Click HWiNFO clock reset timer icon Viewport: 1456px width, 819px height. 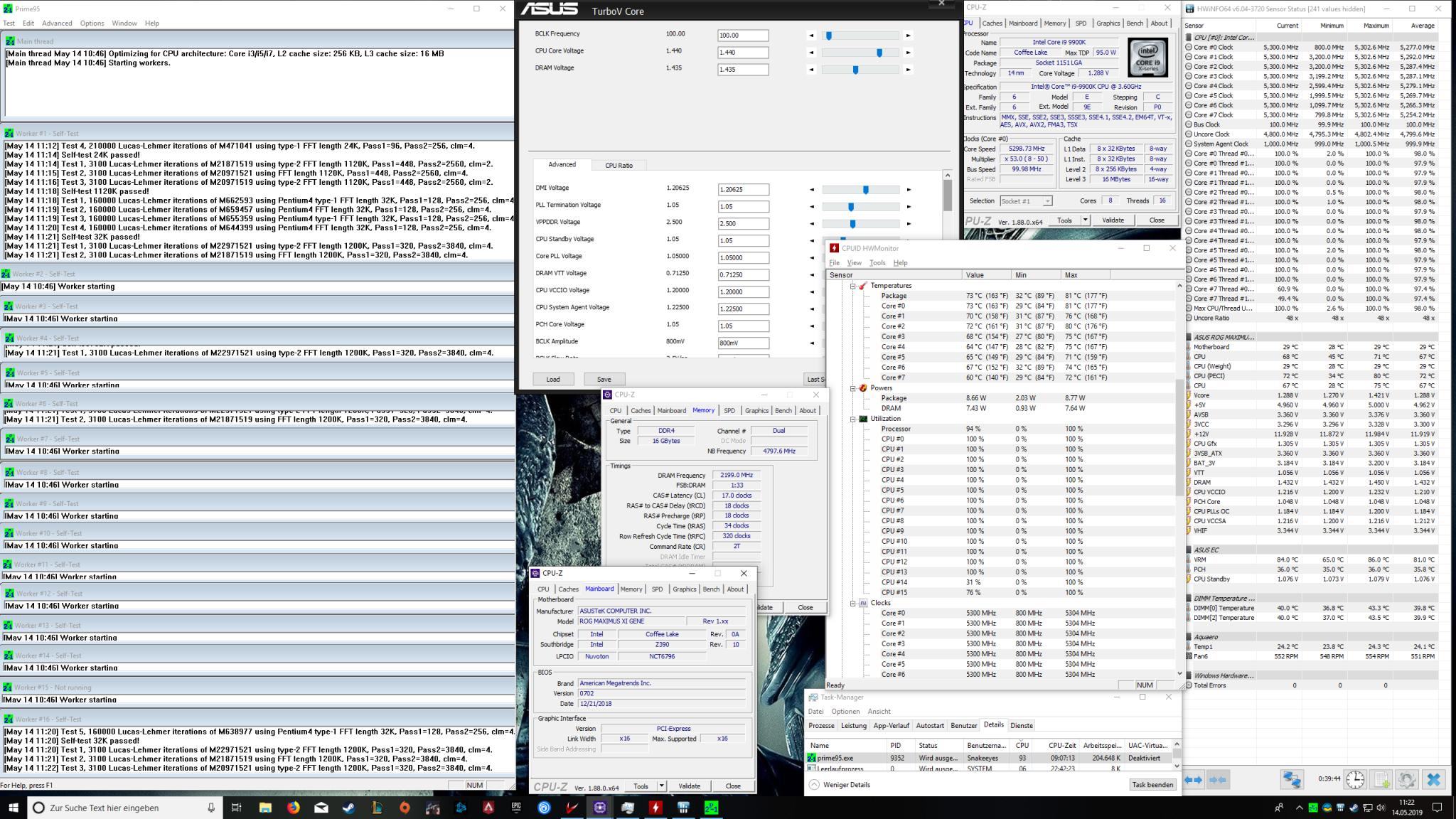(1355, 780)
